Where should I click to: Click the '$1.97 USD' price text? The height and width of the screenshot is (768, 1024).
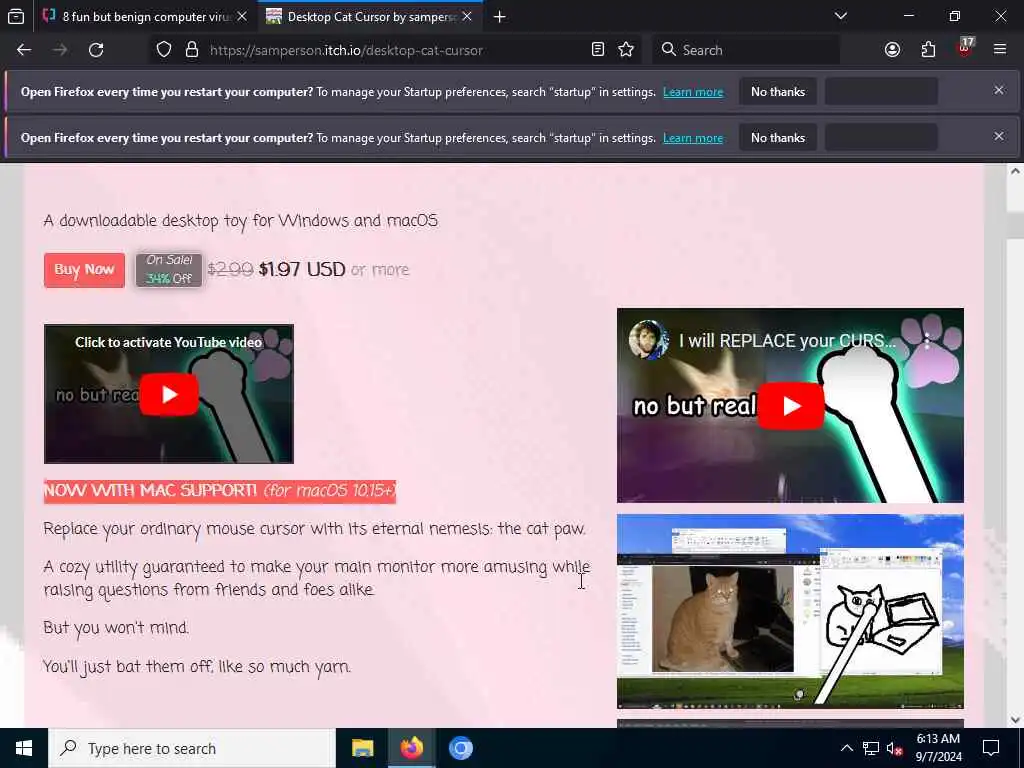tap(302, 270)
